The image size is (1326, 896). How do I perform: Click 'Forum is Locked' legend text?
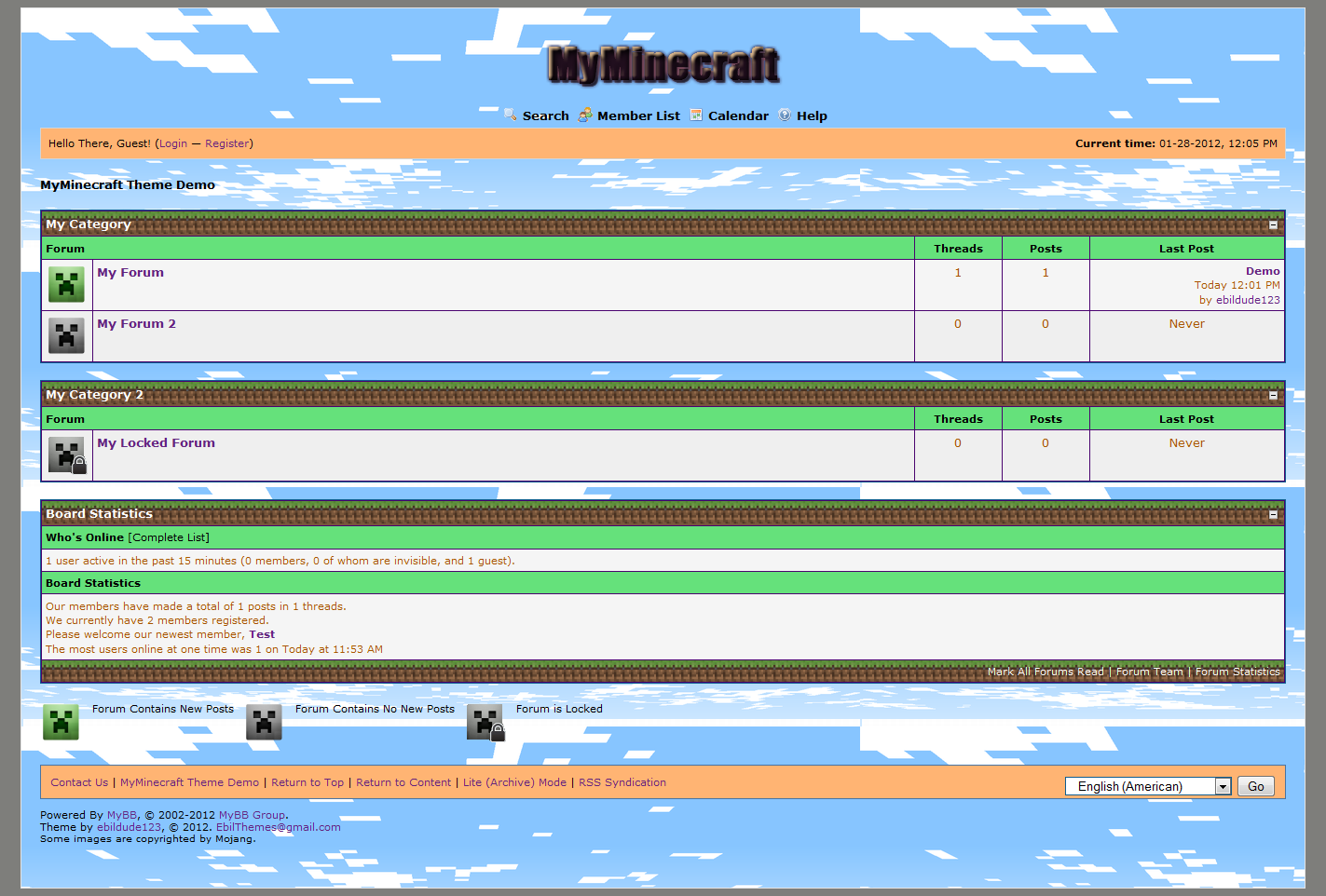click(x=559, y=709)
